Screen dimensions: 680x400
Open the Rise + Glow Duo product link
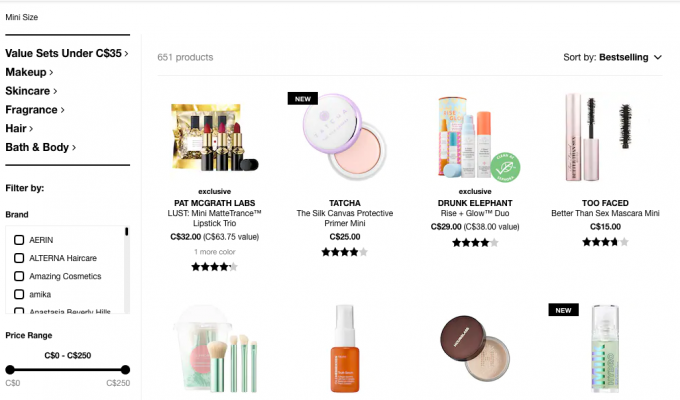click(475, 213)
